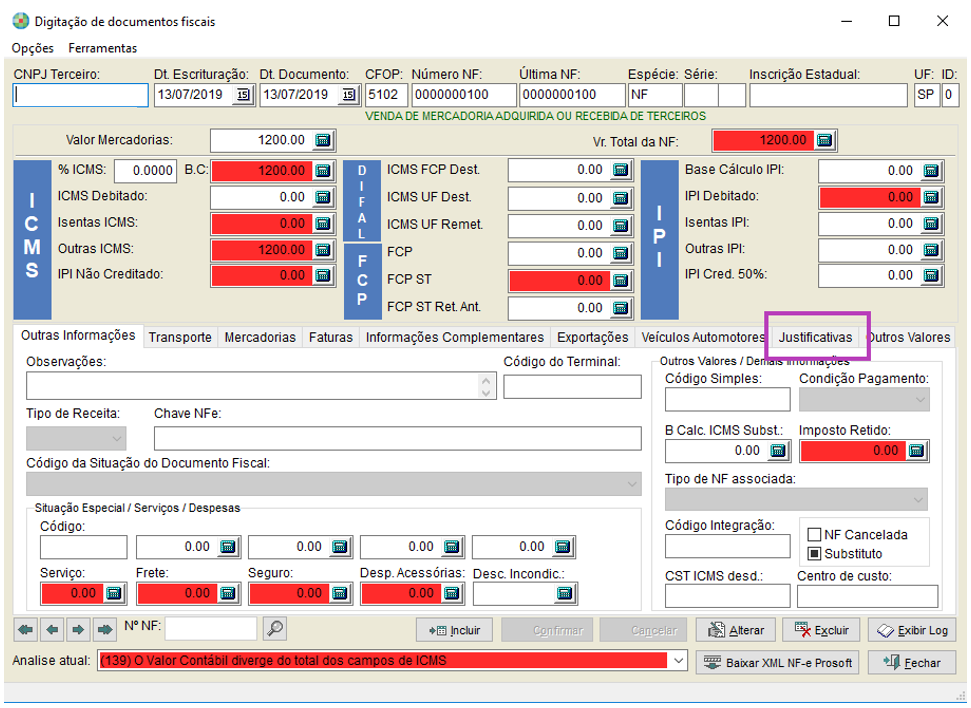Go to first record arrow
Image resolution: width=971 pixels, height=708 pixels.
pos(25,630)
